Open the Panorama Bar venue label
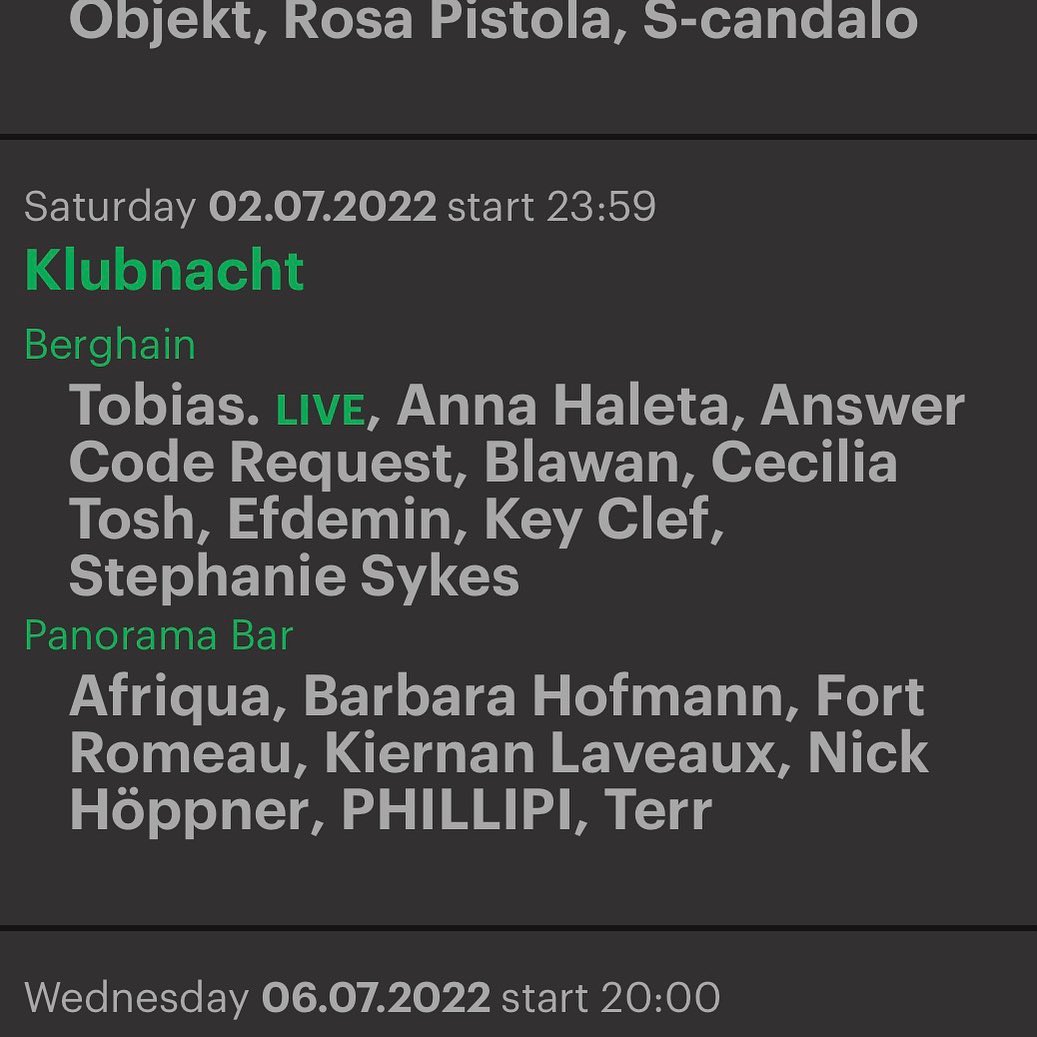Image resolution: width=1037 pixels, height=1037 pixels. (x=158, y=636)
